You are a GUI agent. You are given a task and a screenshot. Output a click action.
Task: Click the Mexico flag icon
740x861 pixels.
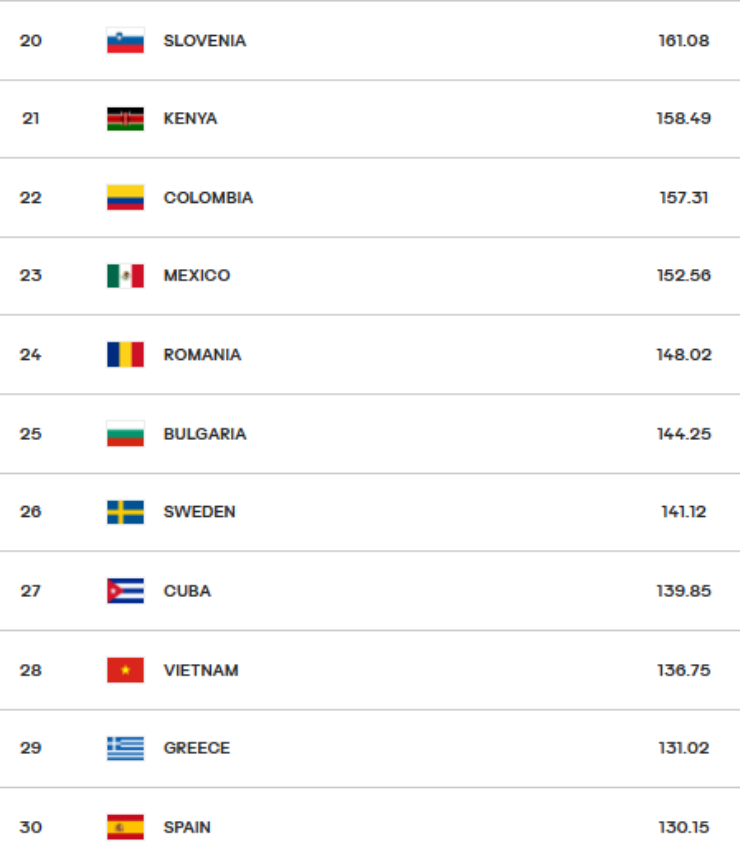[x=125, y=276]
